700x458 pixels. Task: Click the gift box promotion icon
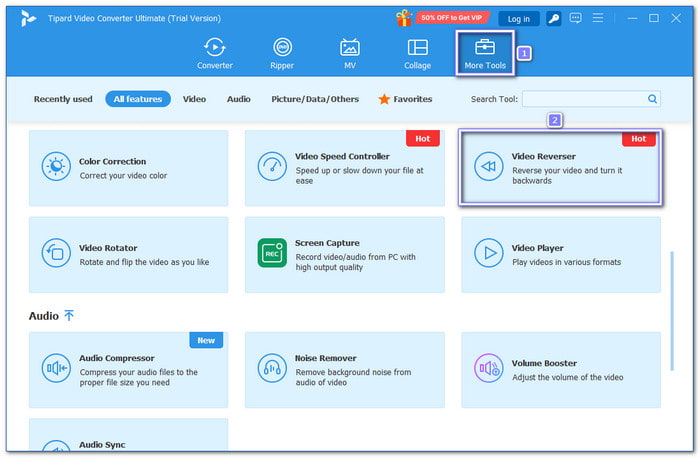404,18
